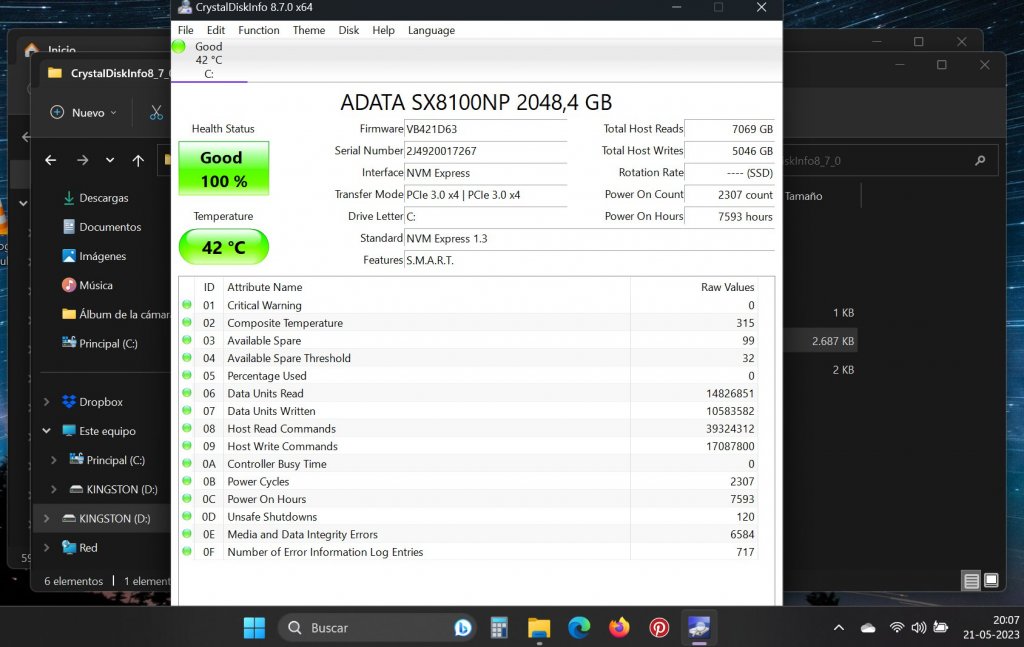Click the Nuevo button in File Explorer
Image resolution: width=1024 pixels, height=647 pixels.
coord(84,112)
